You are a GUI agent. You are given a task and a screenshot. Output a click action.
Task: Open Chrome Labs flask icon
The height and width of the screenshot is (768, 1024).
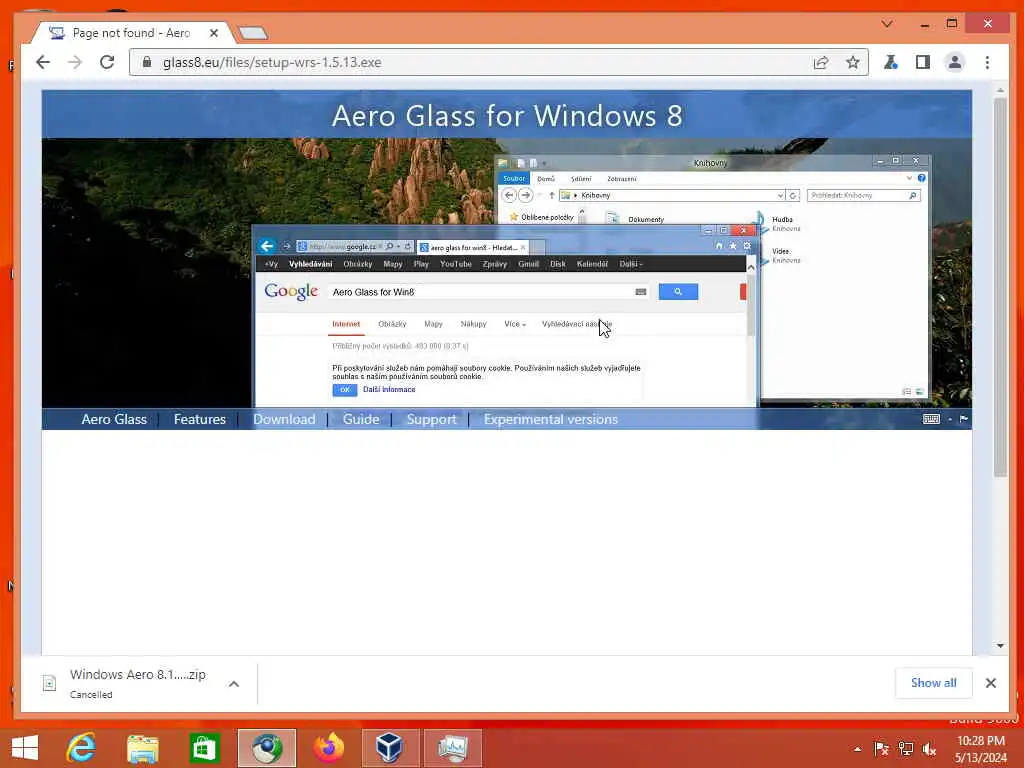coord(891,63)
